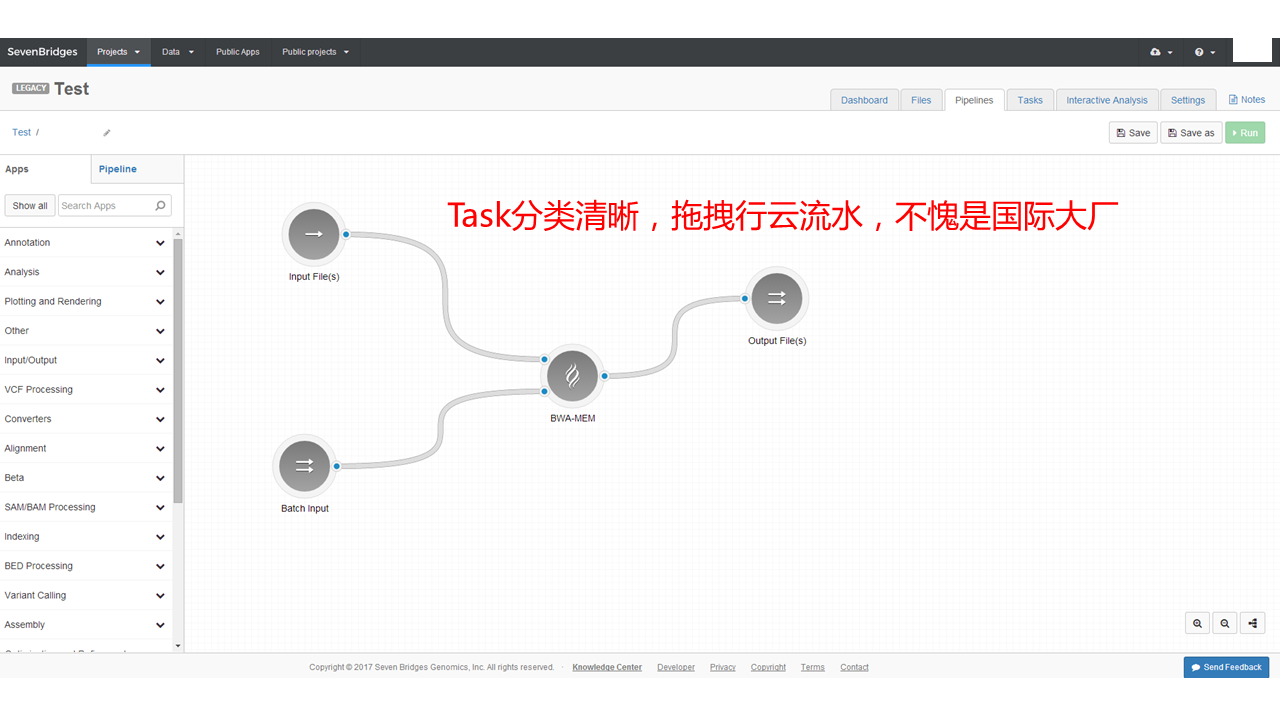Click the BWA-MEM node icon

click(573, 376)
